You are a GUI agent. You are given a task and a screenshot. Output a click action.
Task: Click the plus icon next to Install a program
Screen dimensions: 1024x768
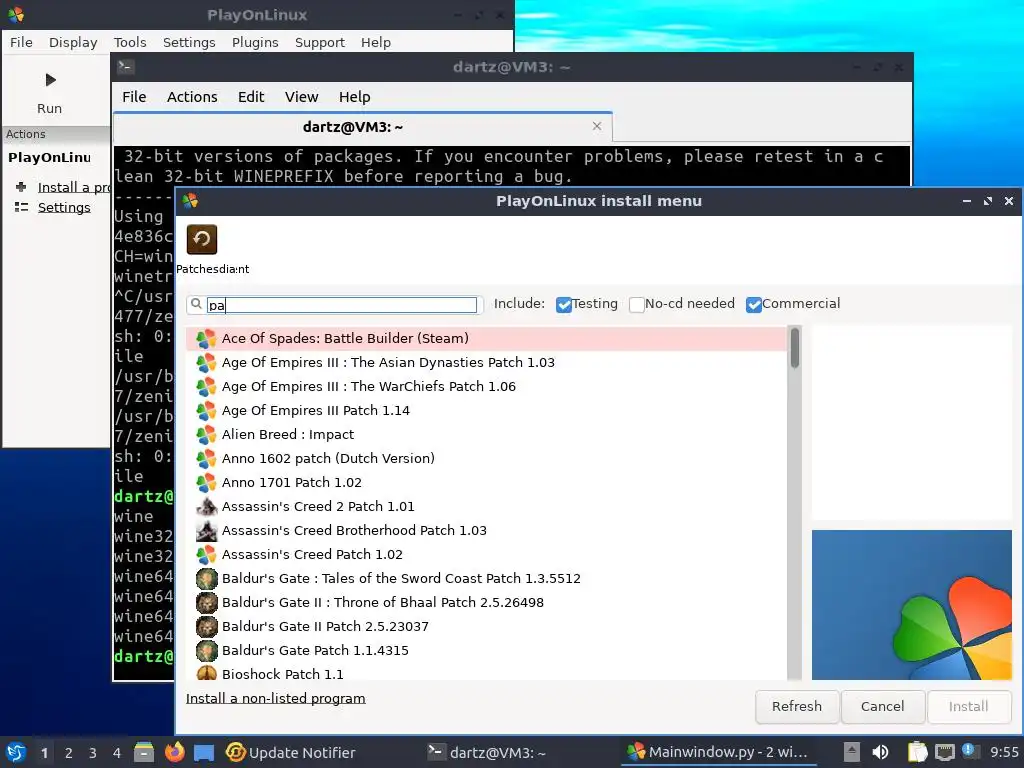coord(21,187)
